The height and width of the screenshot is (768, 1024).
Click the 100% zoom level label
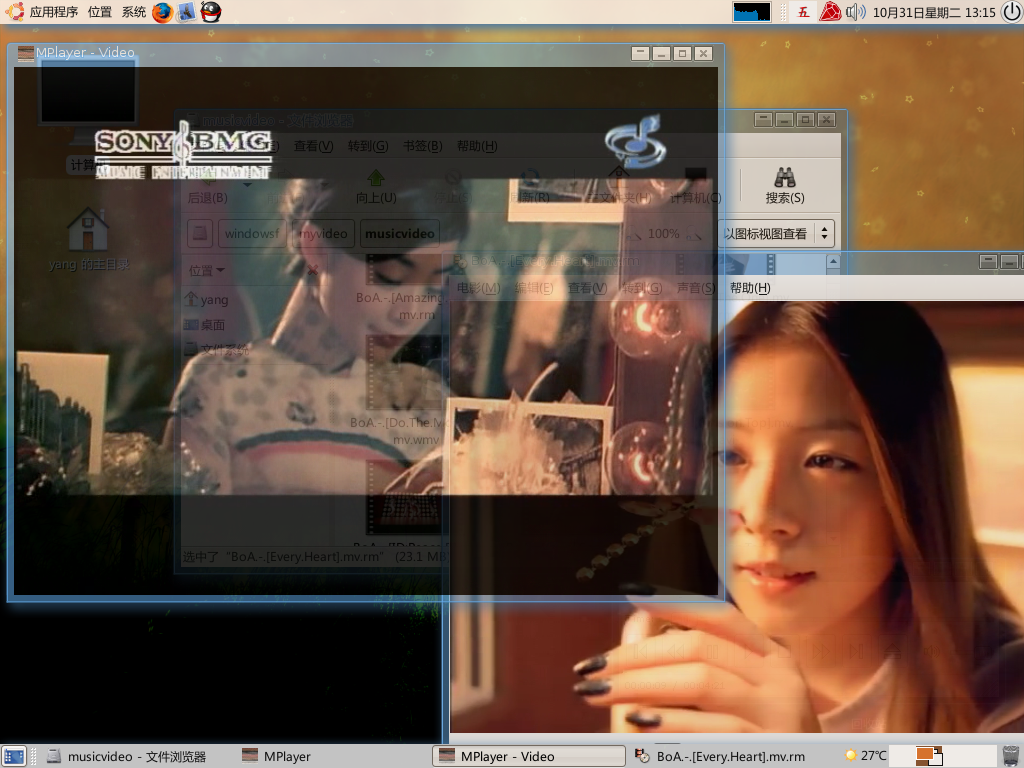click(x=664, y=234)
